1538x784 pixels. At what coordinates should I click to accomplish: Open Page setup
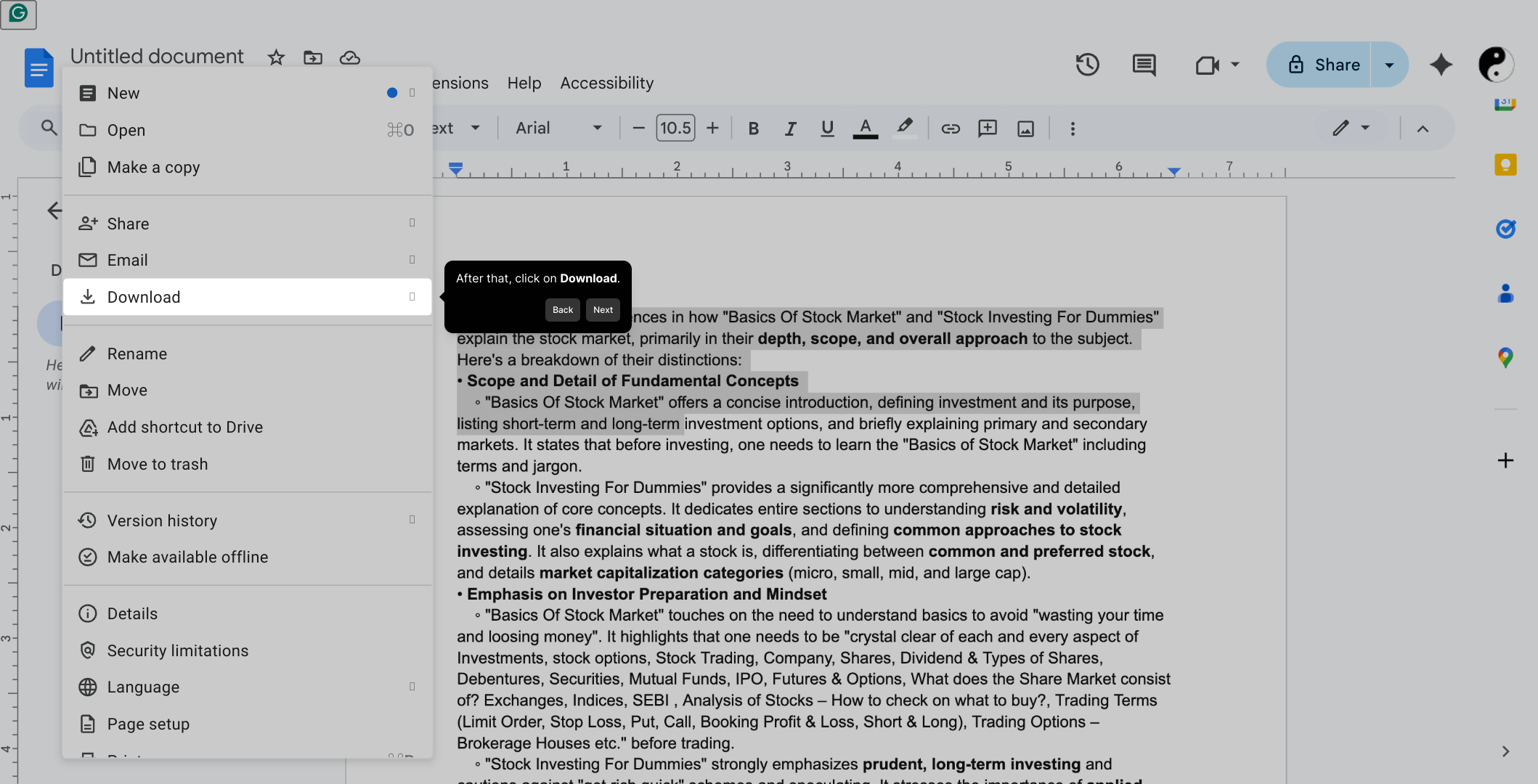[x=247, y=724]
